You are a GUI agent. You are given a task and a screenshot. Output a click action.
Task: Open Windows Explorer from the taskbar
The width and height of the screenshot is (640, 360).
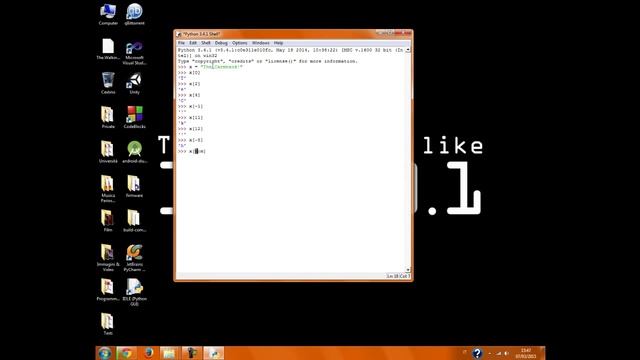(x=169, y=353)
